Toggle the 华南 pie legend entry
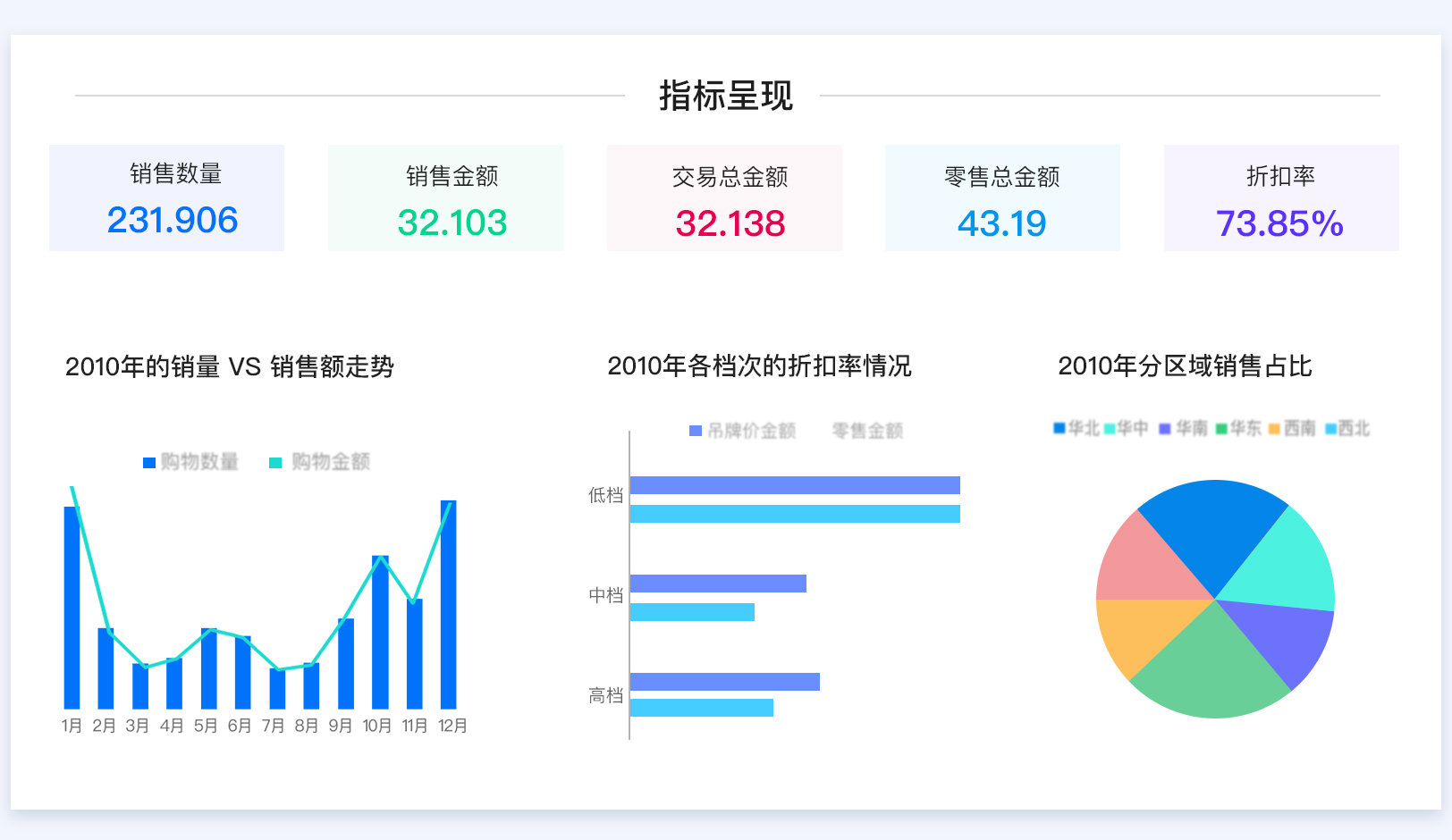 [x=1183, y=428]
